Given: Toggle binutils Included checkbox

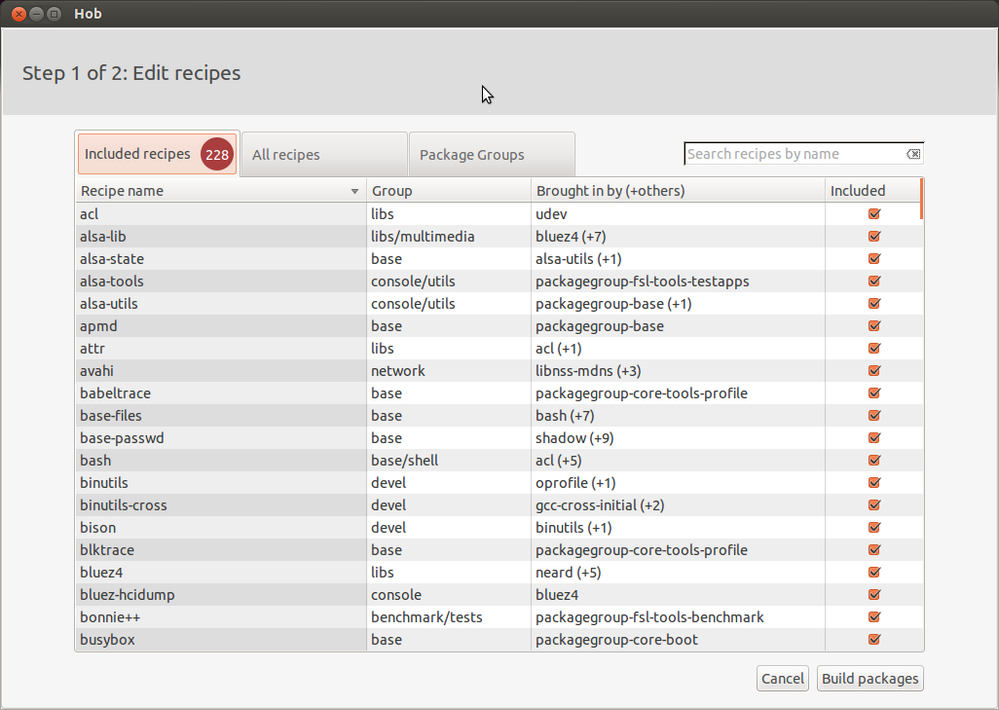Looking at the screenshot, I should click(874, 482).
